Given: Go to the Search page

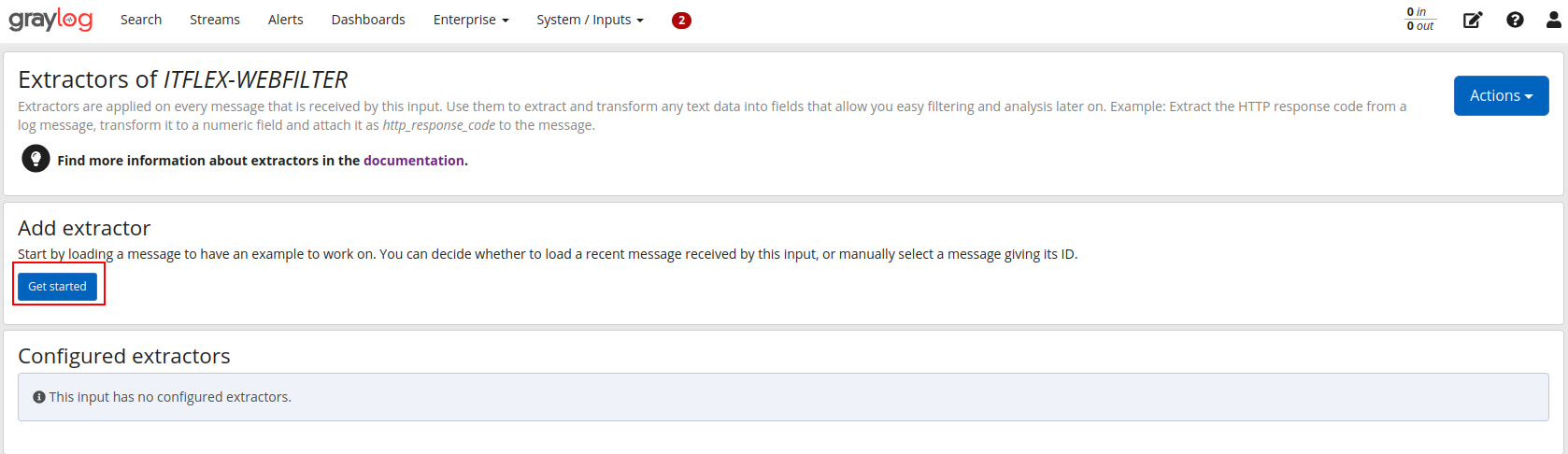Looking at the screenshot, I should tap(141, 20).
